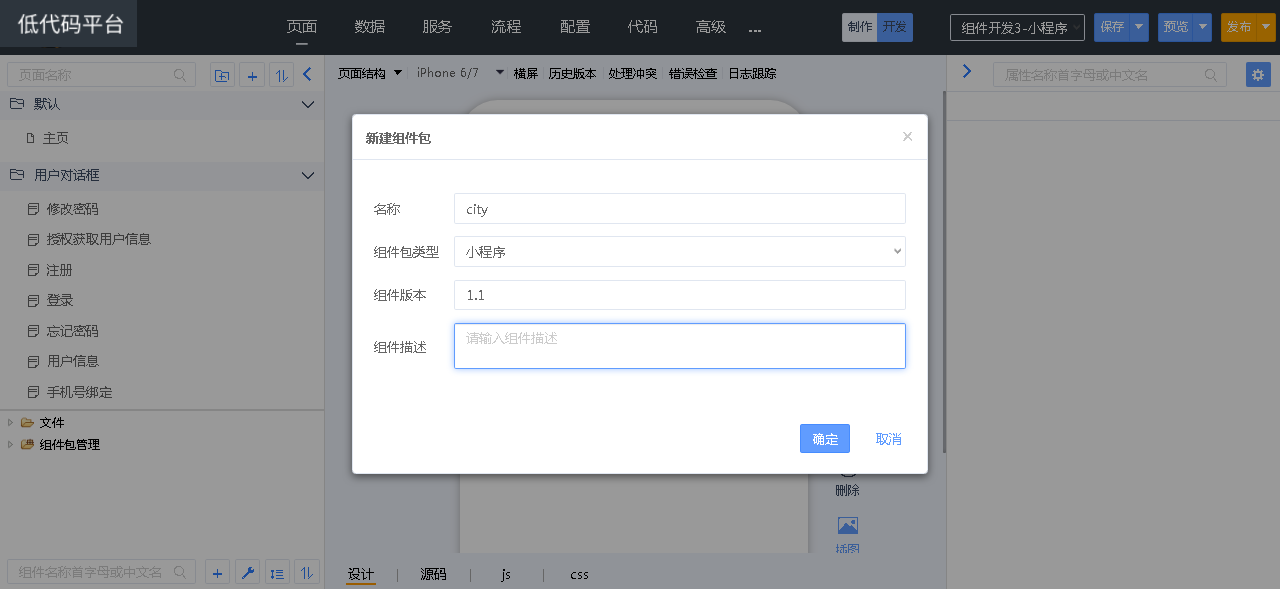Expand the 组件包管理 tree node
This screenshot has height=589, width=1280.
pos(11,445)
